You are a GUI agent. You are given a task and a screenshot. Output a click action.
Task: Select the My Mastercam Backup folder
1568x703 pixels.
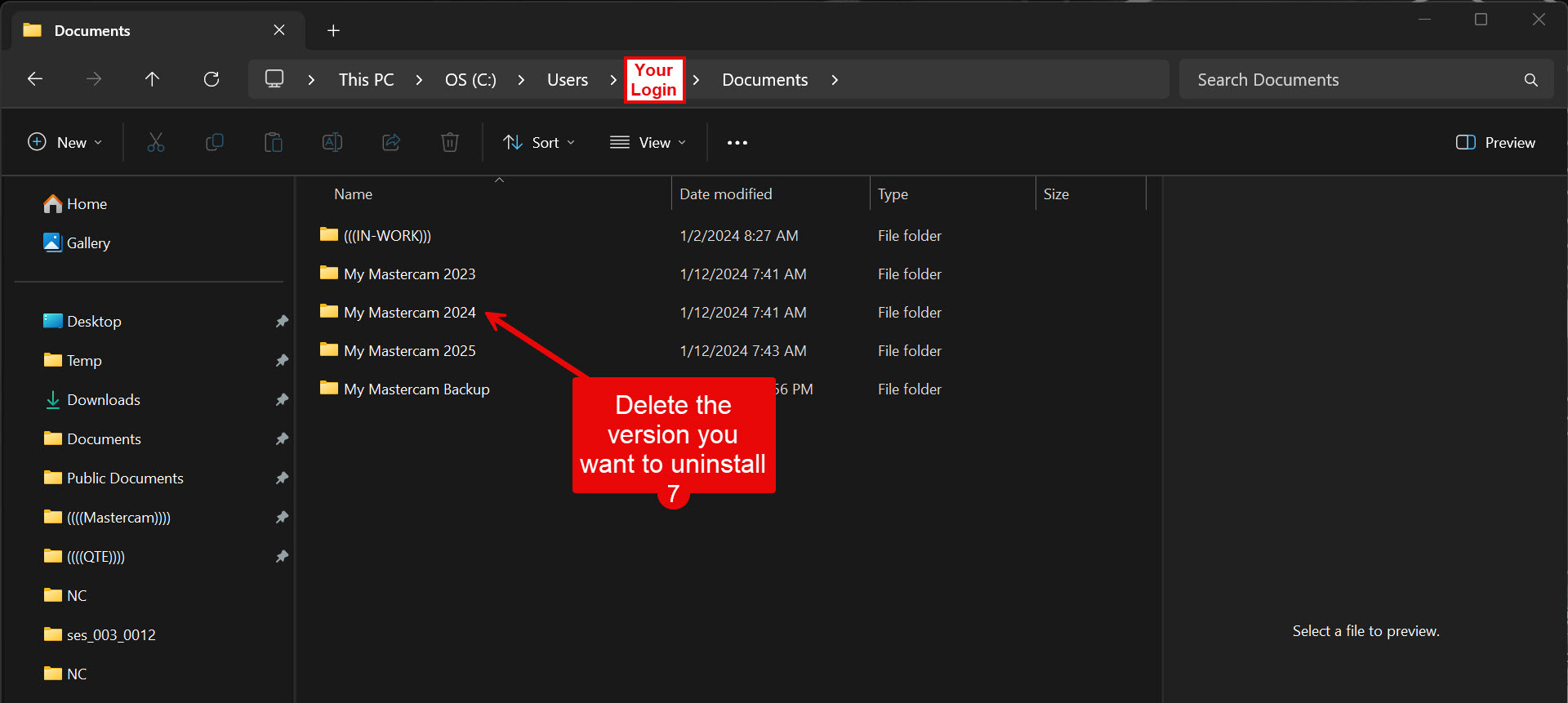click(416, 389)
